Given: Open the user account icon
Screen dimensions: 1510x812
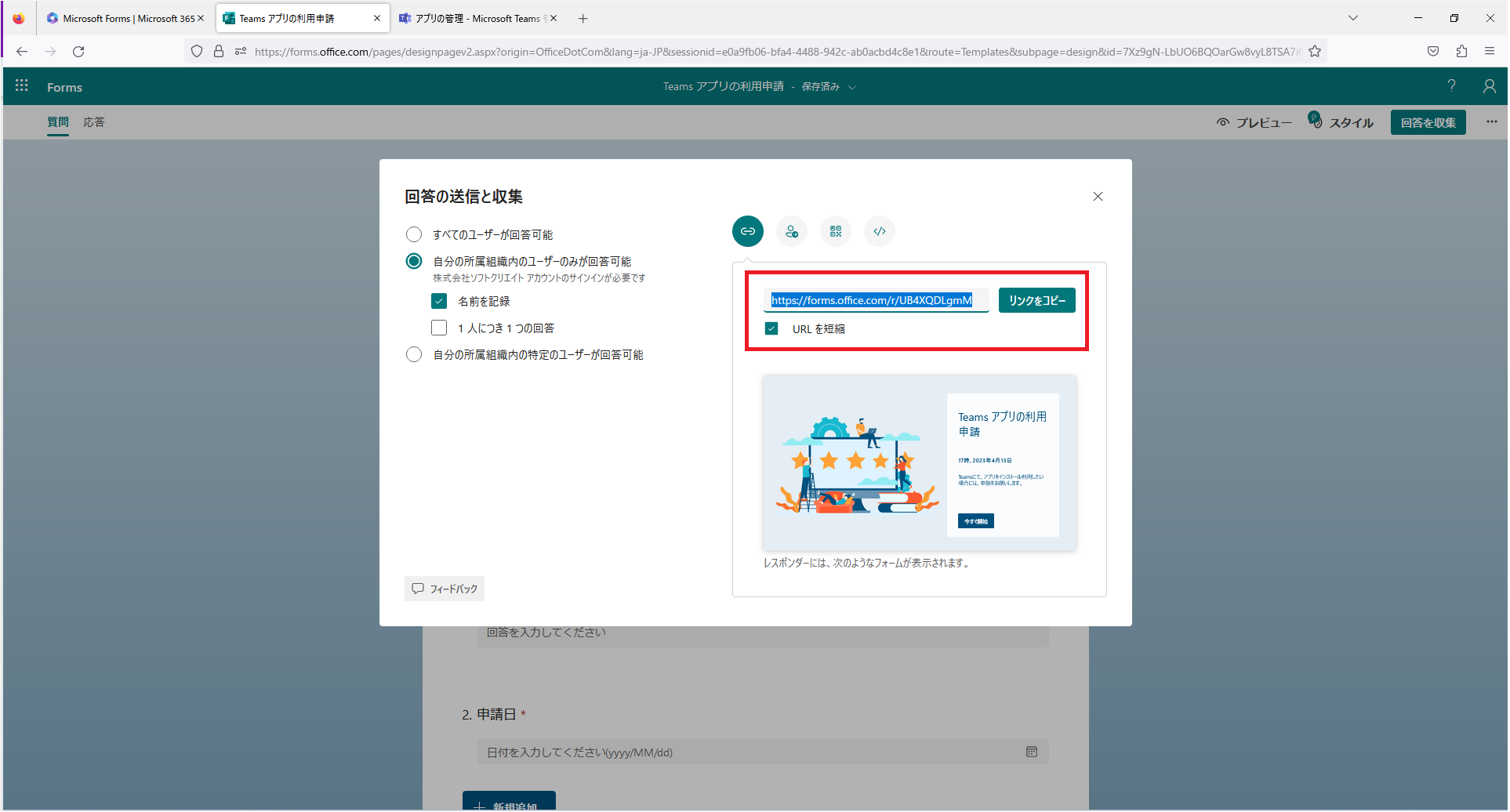Looking at the screenshot, I should coord(1489,86).
